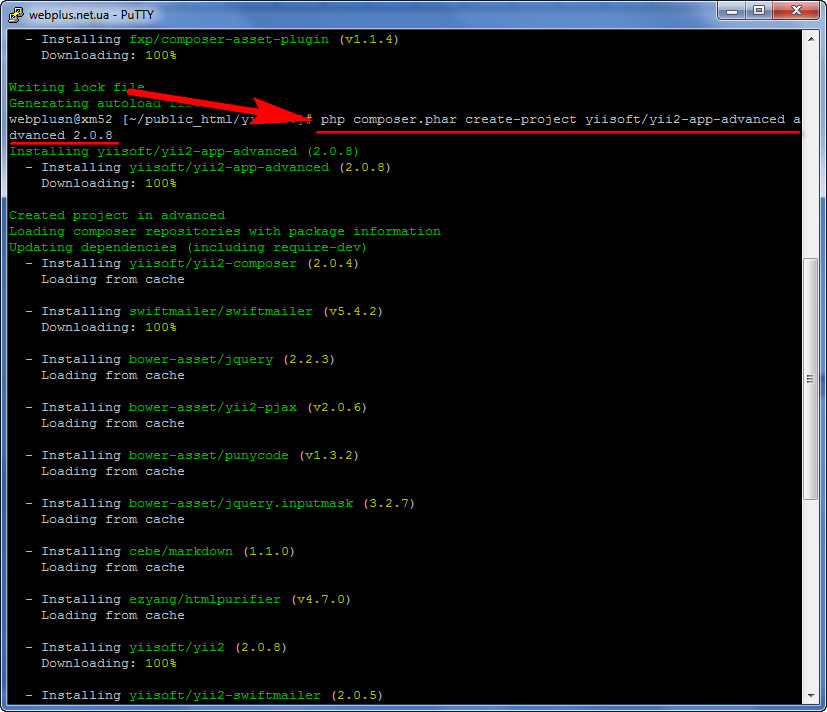
Task: Click the command text 'php composer.phar'
Action: pos(389,119)
